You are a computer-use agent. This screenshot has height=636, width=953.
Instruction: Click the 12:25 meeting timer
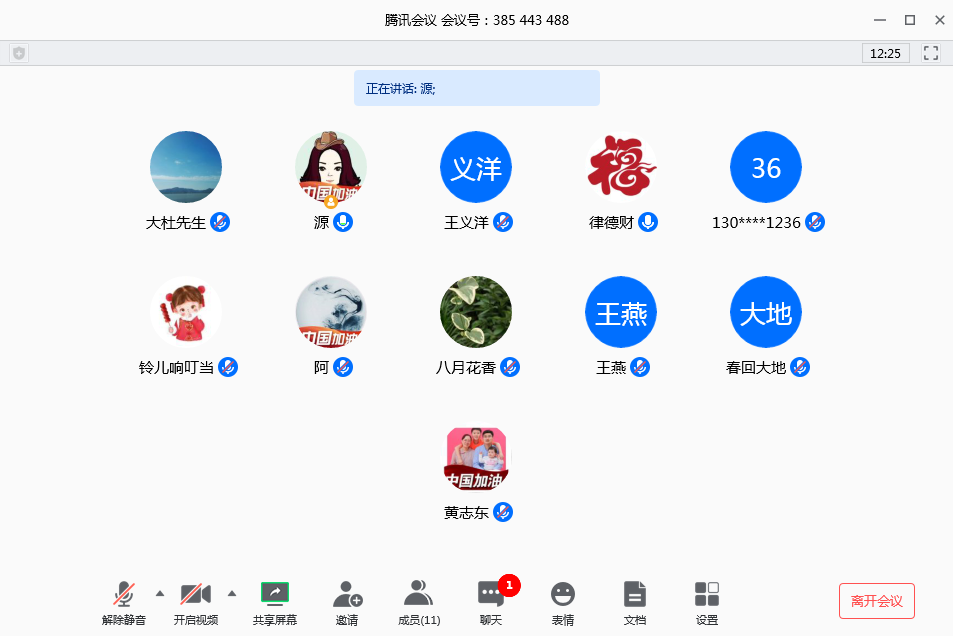tap(886, 54)
